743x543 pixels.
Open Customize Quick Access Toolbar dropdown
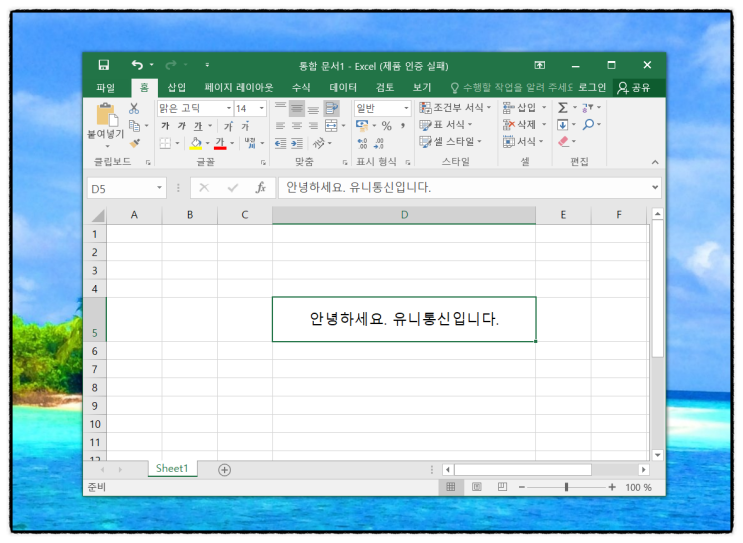(207, 65)
